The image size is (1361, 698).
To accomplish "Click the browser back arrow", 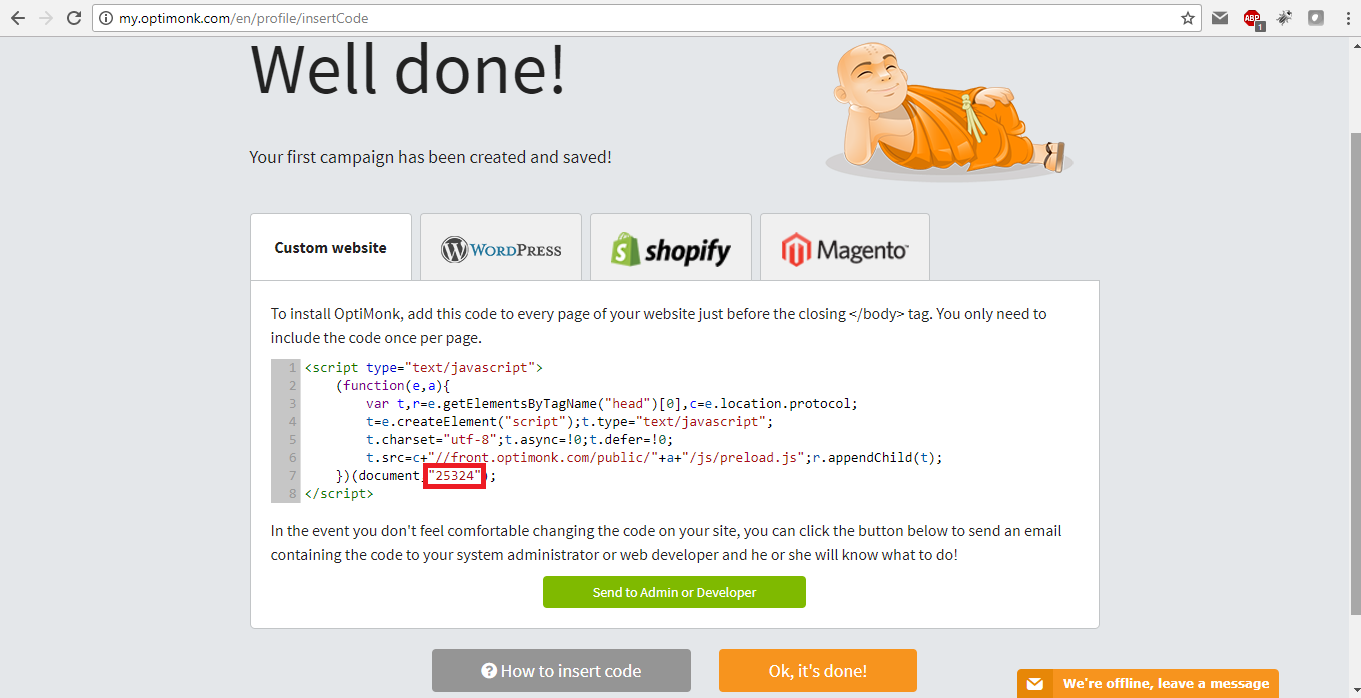I will click(x=18, y=18).
